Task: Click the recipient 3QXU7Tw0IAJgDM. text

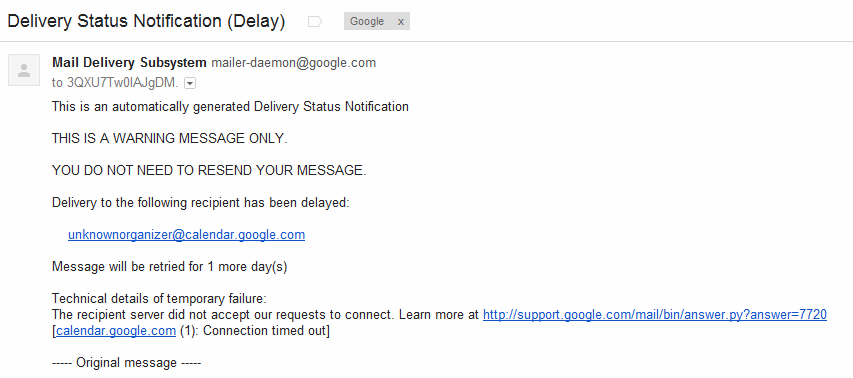Action: [122, 83]
